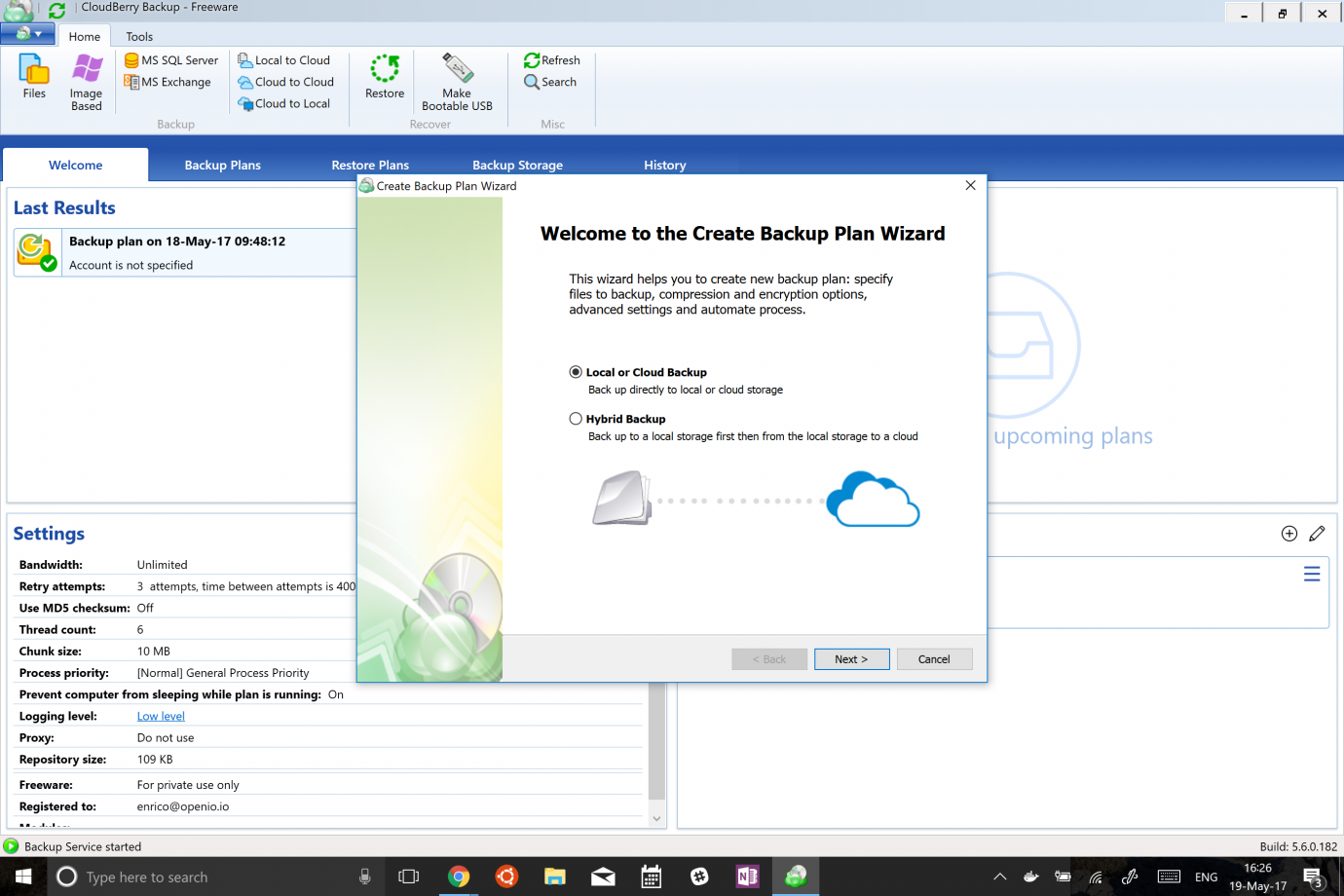
Task: Click the taskbar search field
Action: [x=216, y=877]
